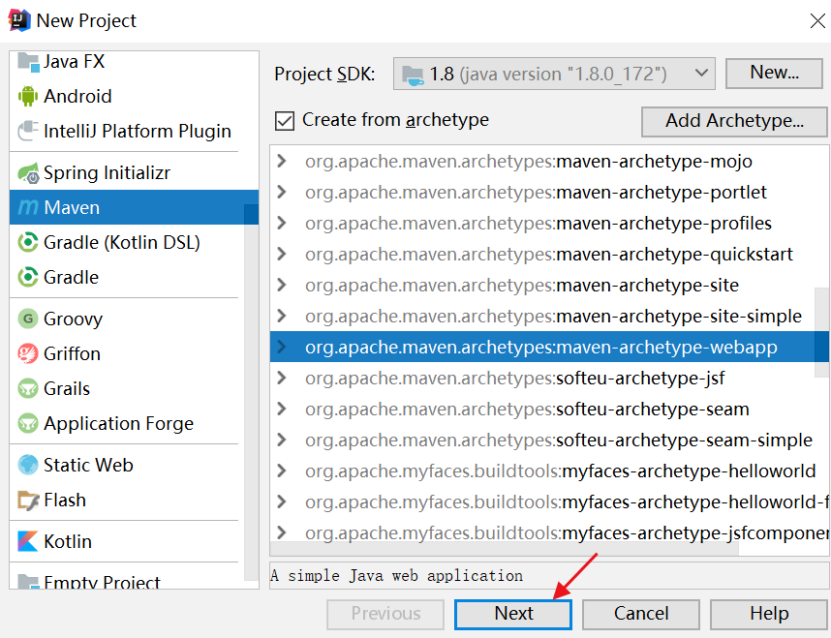The height and width of the screenshot is (638, 831).
Task: Select Spring Initializr project type
Action: (x=127, y=173)
